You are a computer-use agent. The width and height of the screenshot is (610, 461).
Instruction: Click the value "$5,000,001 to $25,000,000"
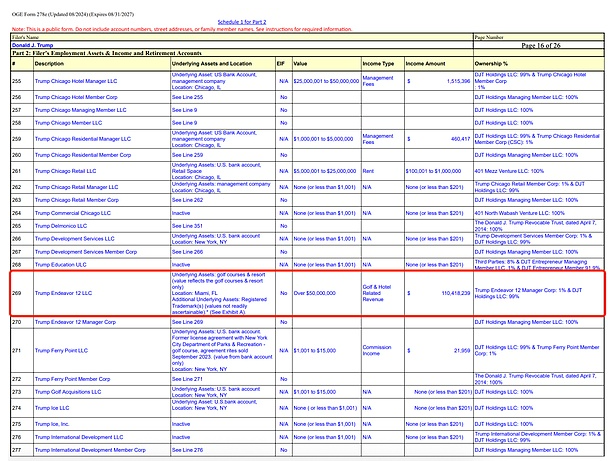[x=325, y=171]
